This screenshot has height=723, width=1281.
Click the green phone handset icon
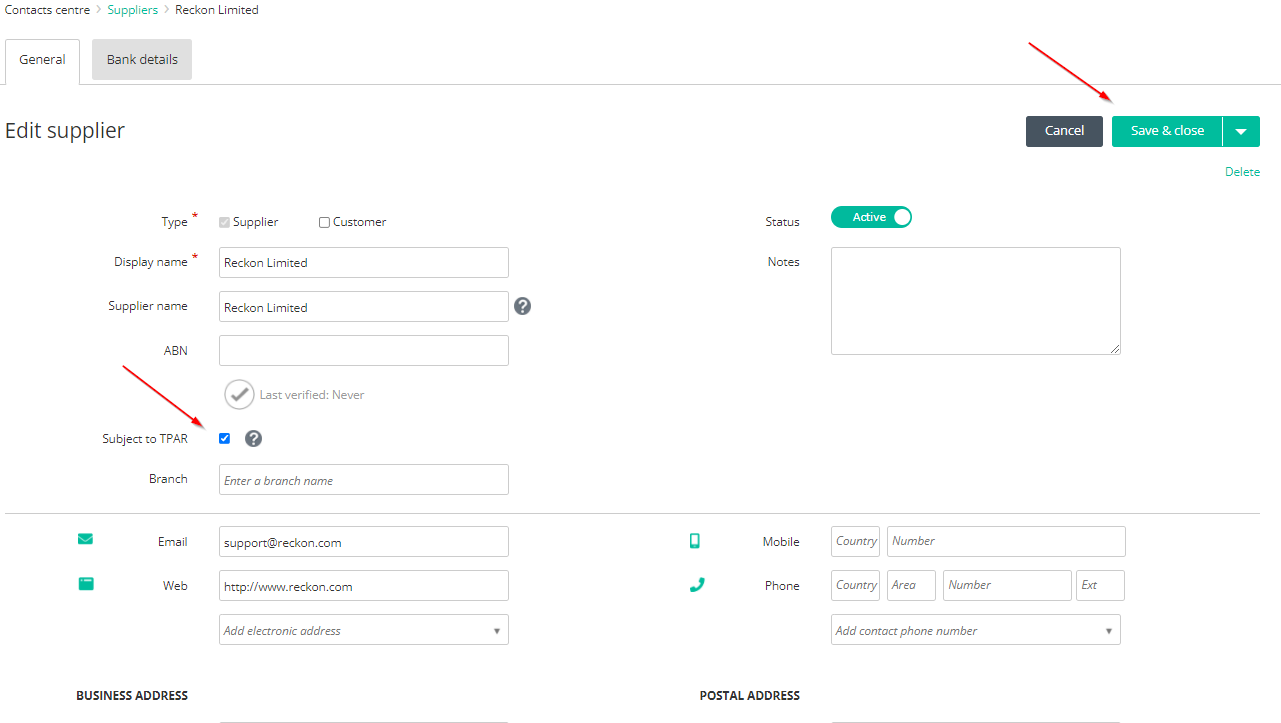tap(697, 585)
